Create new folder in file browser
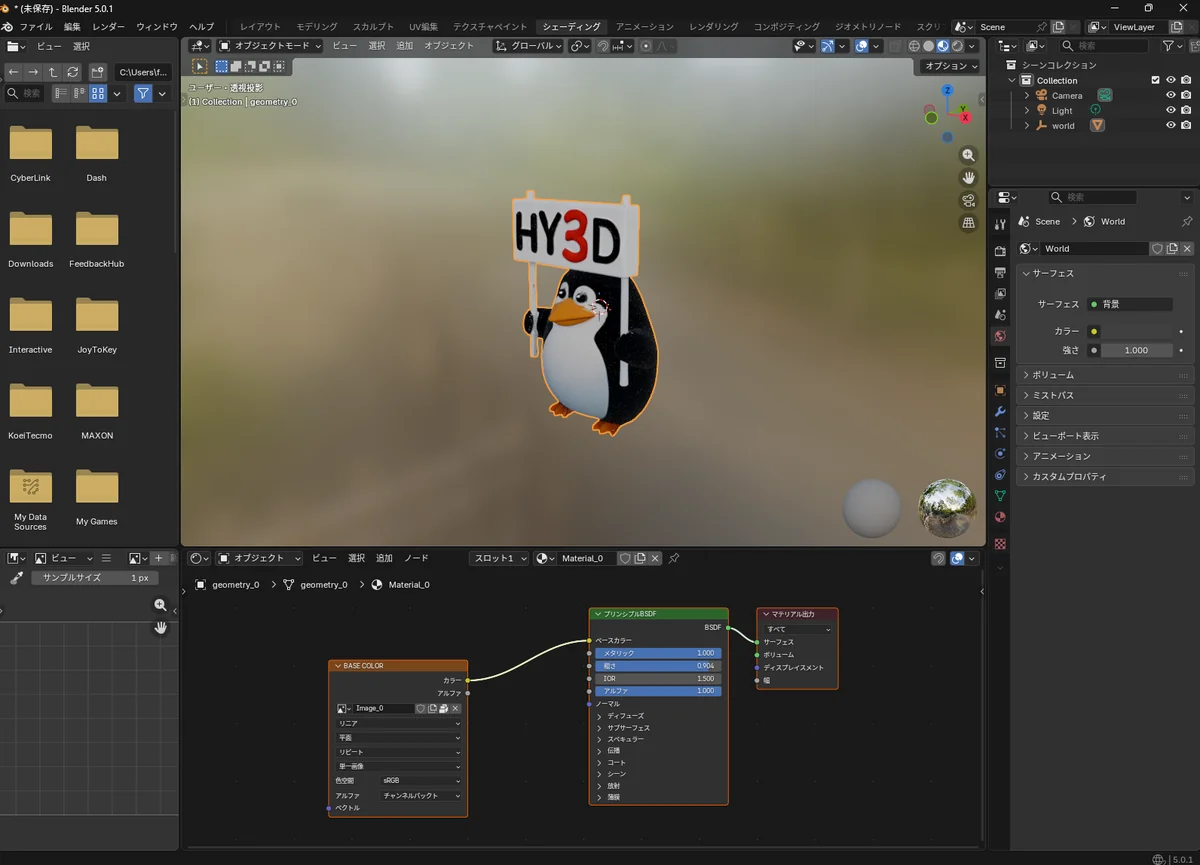Viewport: 1200px width, 865px height. tap(97, 72)
